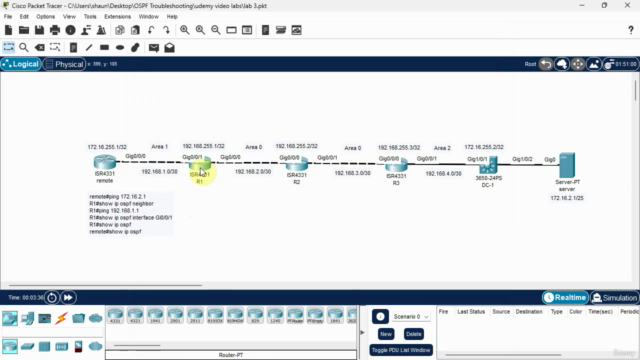The width and height of the screenshot is (640, 360).
Task: Open the Custom Devices Dialog icon
Action: tap(247, 30)
